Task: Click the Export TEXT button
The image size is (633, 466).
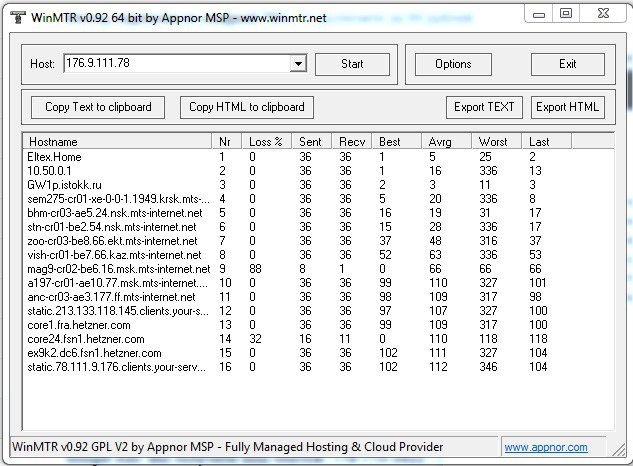Action: tap(484, 107)
